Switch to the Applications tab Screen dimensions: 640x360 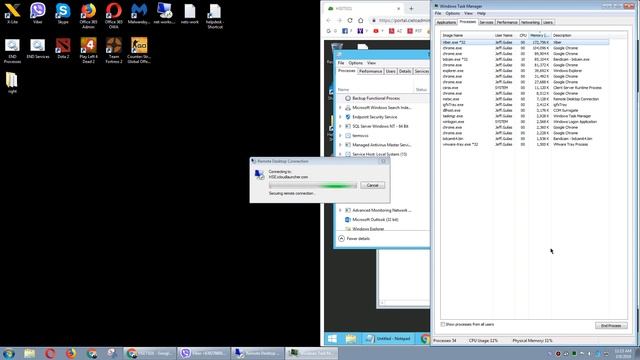(446, 22)
